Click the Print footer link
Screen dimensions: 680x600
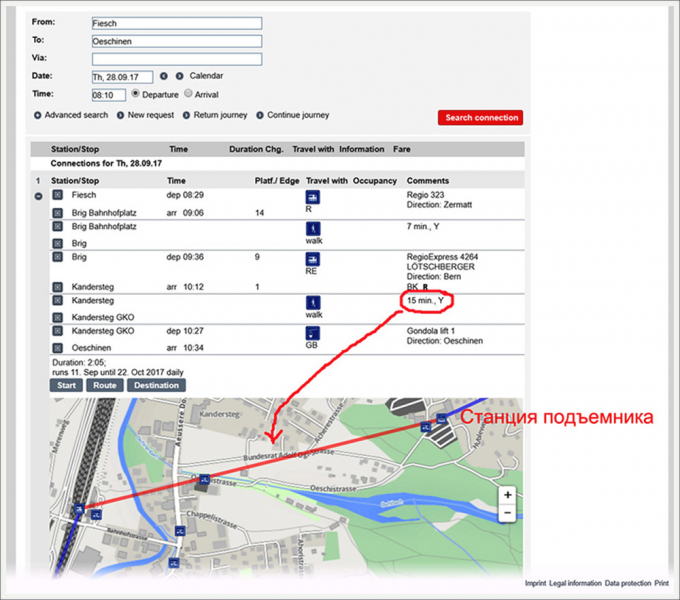tap(661, 584)
